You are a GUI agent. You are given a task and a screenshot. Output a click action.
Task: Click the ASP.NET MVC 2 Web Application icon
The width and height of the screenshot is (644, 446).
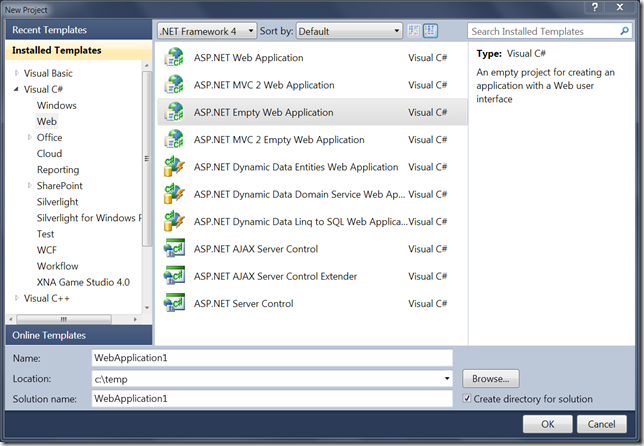tap(174, 85)
